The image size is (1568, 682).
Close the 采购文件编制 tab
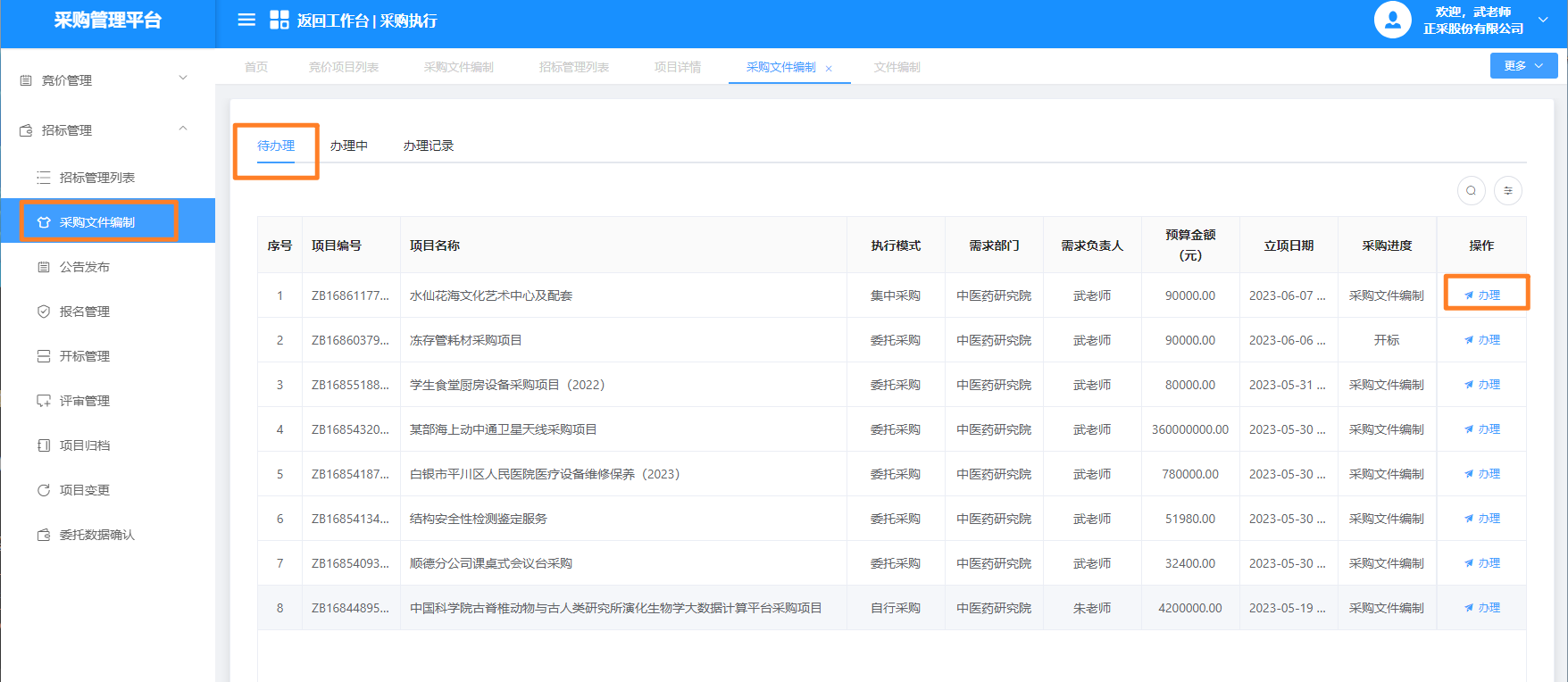[829, 69]
